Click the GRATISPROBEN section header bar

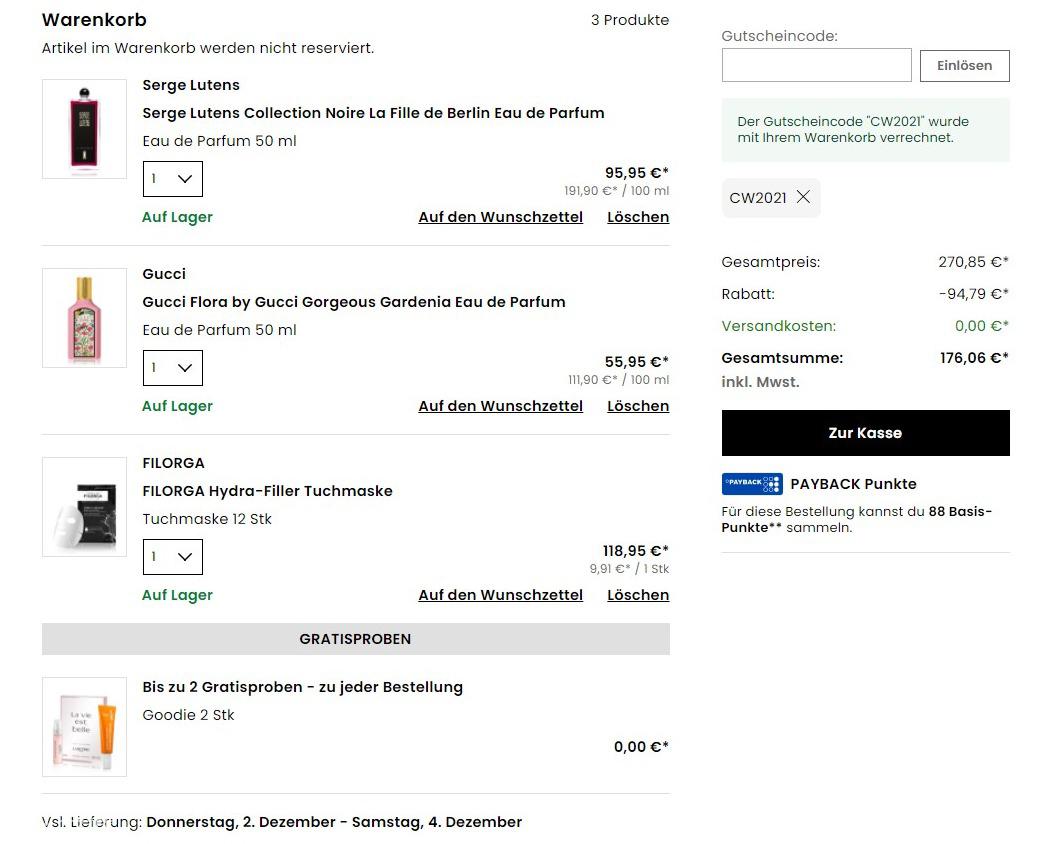tap(355, 639)
